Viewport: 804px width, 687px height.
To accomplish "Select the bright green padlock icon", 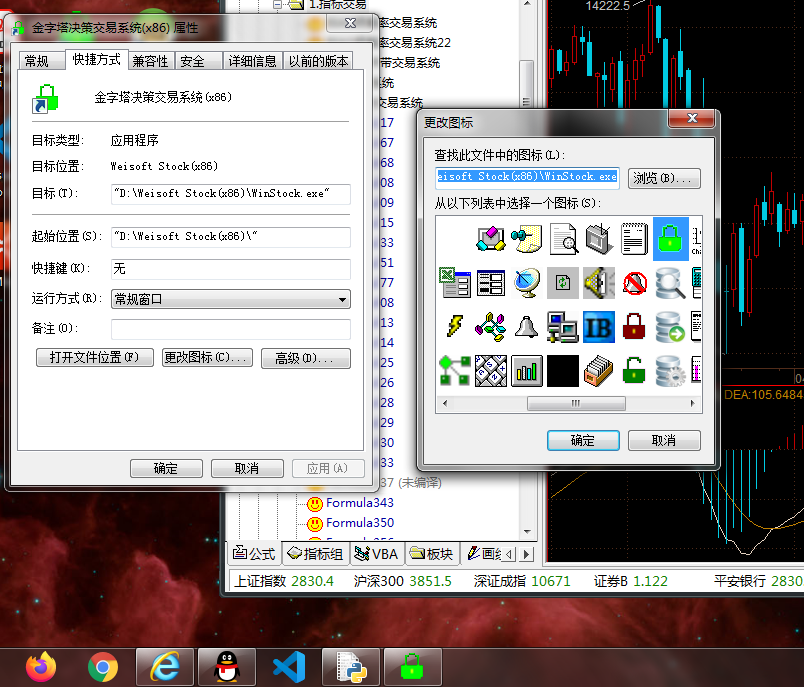I will tap(670, 239).
